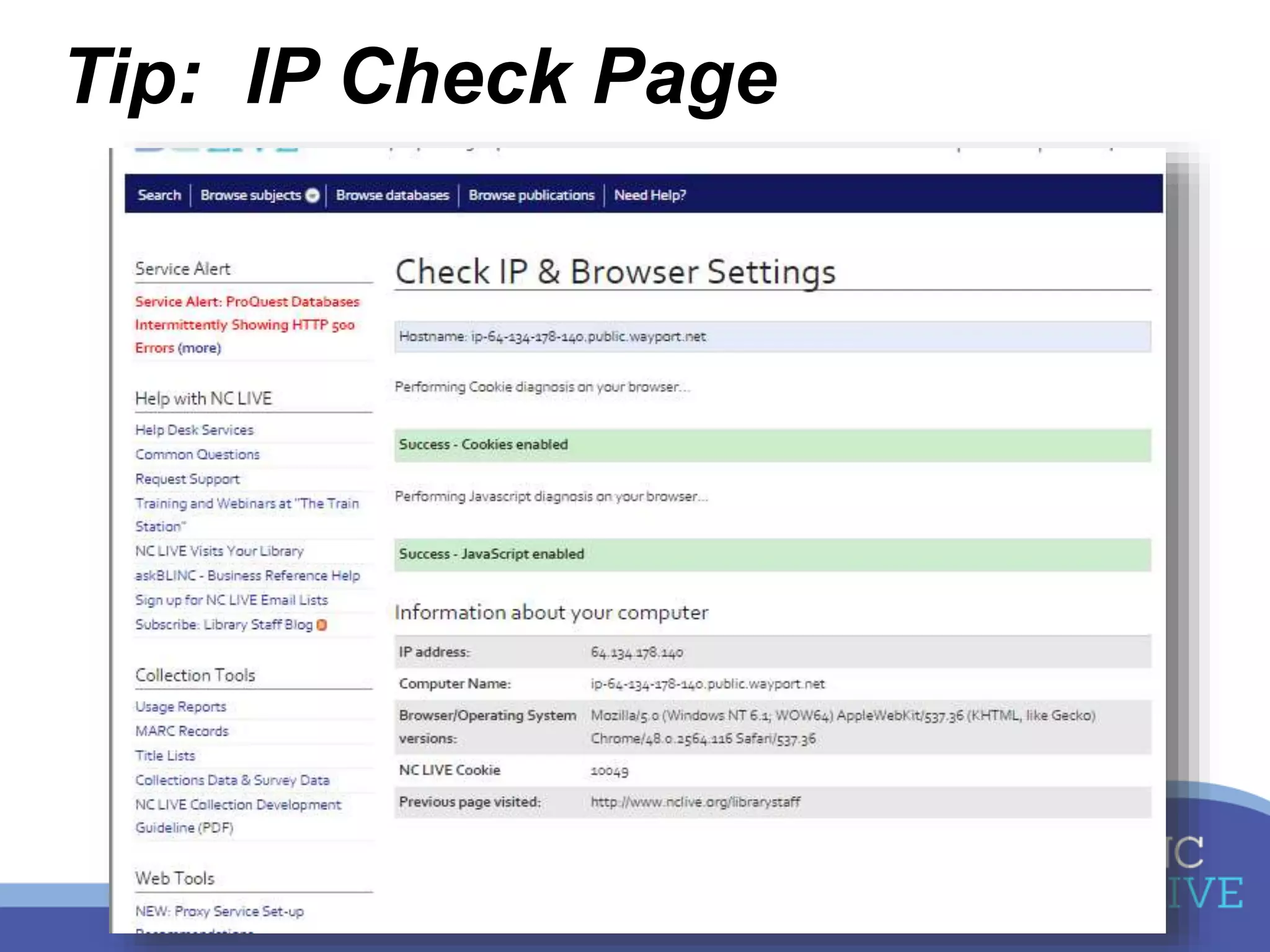Screen dimensions: 1270x952
Task: Open Subscribe: Library Staff Blog link
Action: 224,625
